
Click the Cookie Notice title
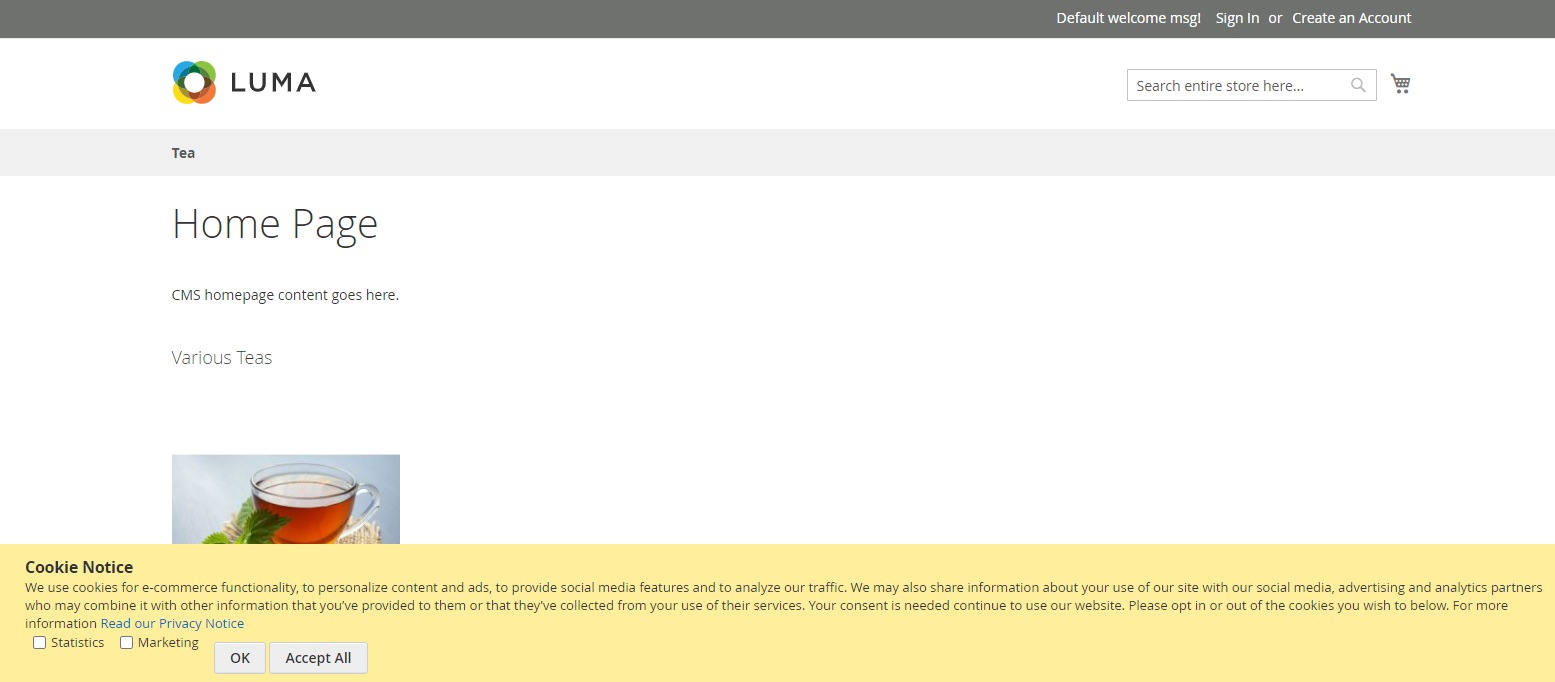79,567
